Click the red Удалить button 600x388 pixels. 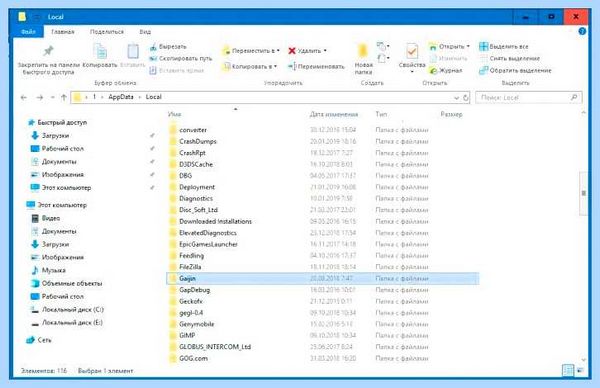click(305, 51)
